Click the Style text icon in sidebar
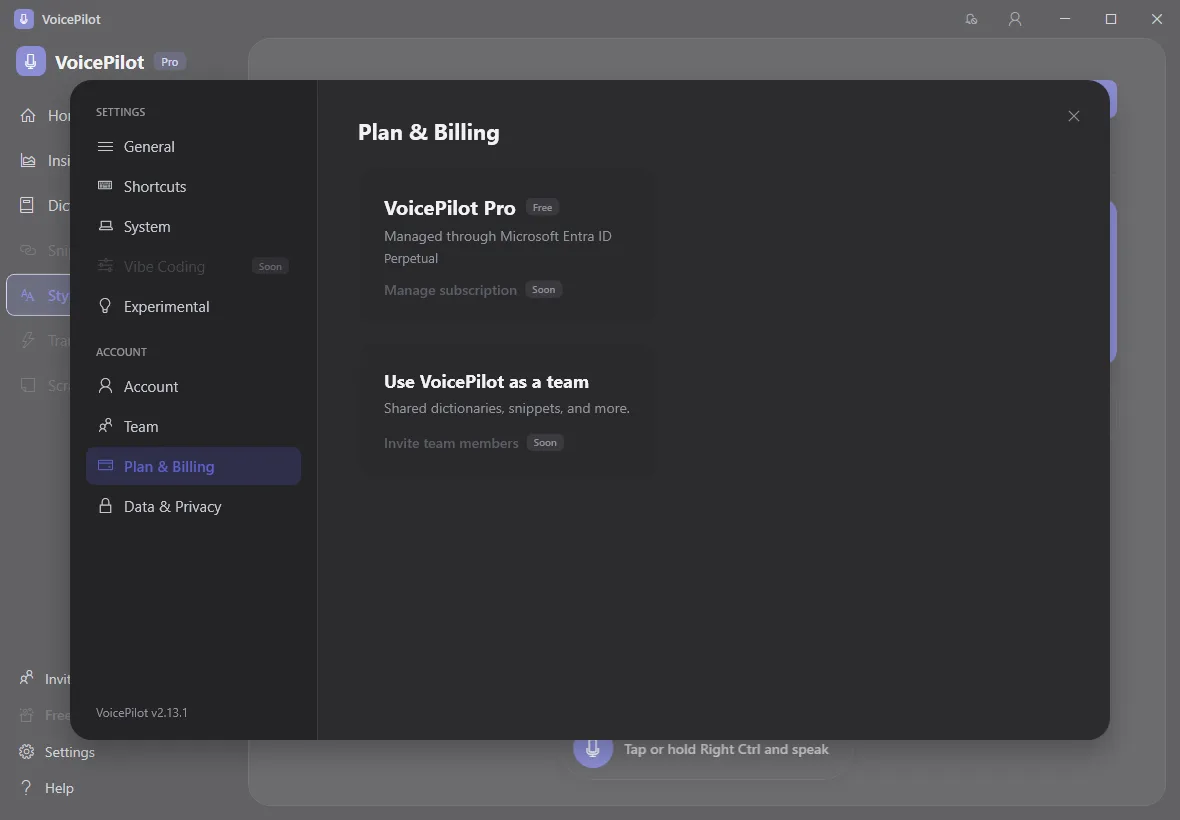This screenshot has height=820, width=1180. 28,295
